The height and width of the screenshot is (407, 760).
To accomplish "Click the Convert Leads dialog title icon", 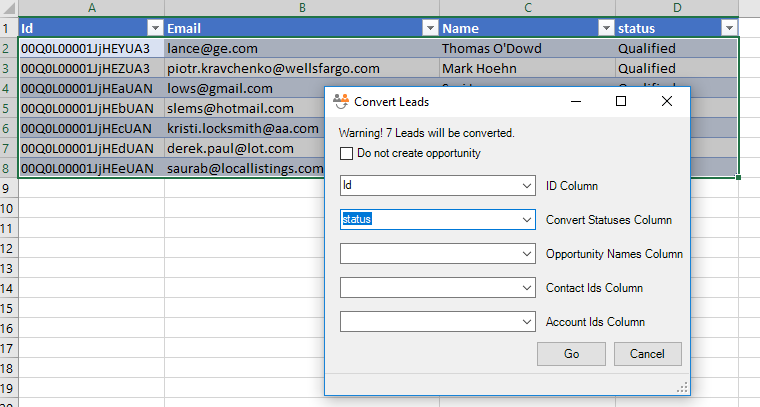I will [x=341, y=101].
